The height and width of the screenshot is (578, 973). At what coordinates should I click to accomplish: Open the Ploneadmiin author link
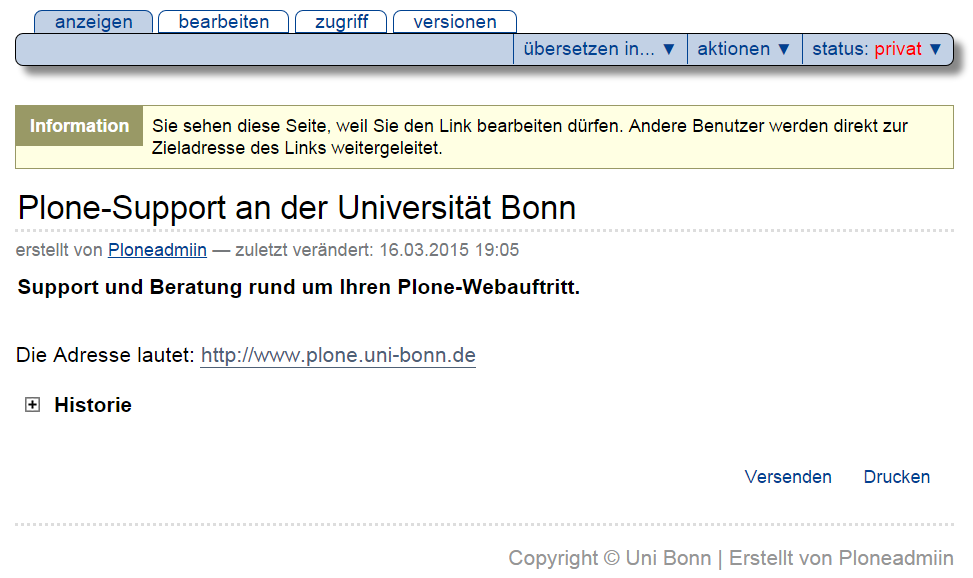pyautogui.click(x=157, y=250)
